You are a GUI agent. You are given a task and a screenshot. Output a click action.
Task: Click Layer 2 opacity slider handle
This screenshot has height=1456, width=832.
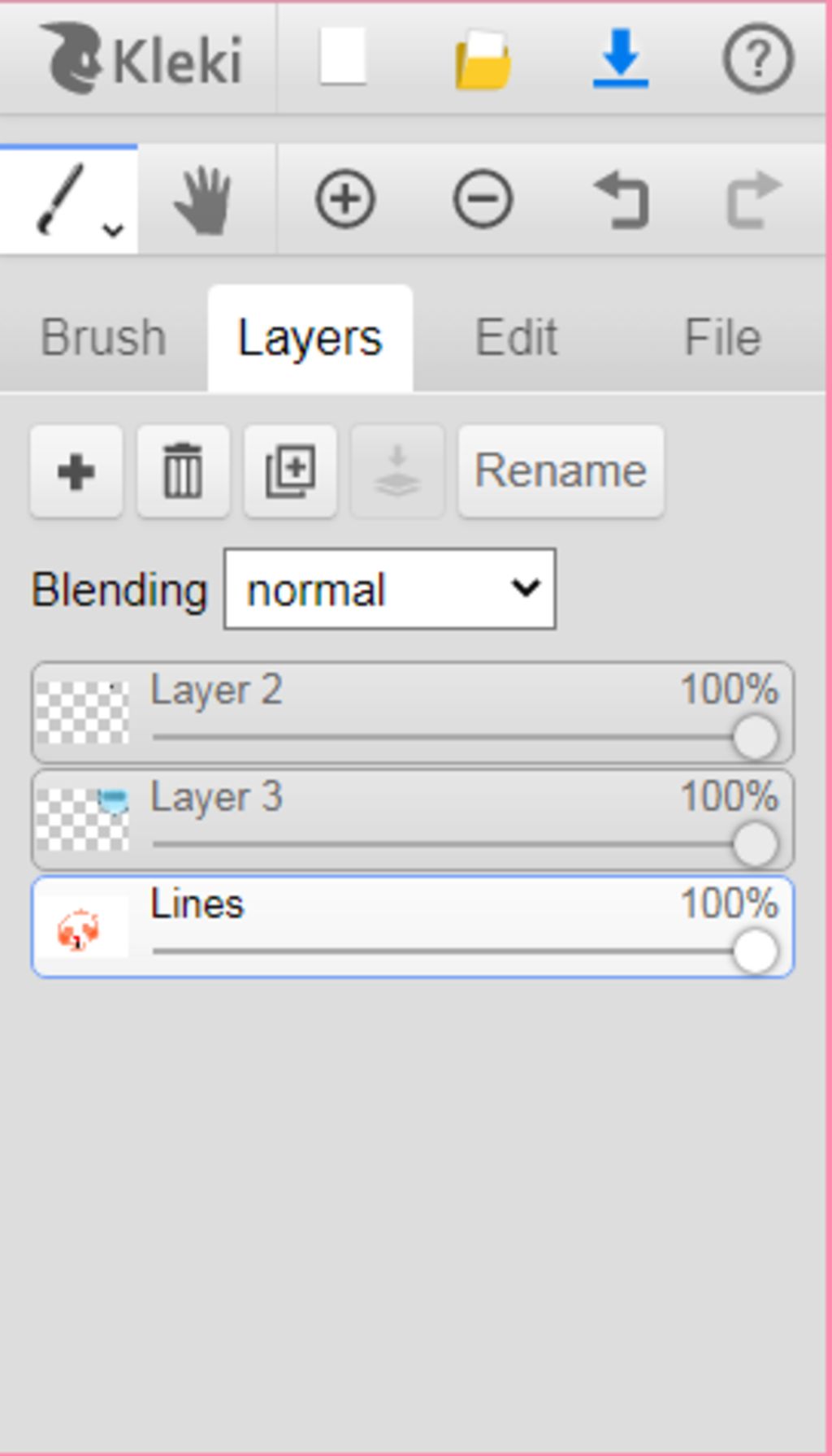click(x=756, y=737)
